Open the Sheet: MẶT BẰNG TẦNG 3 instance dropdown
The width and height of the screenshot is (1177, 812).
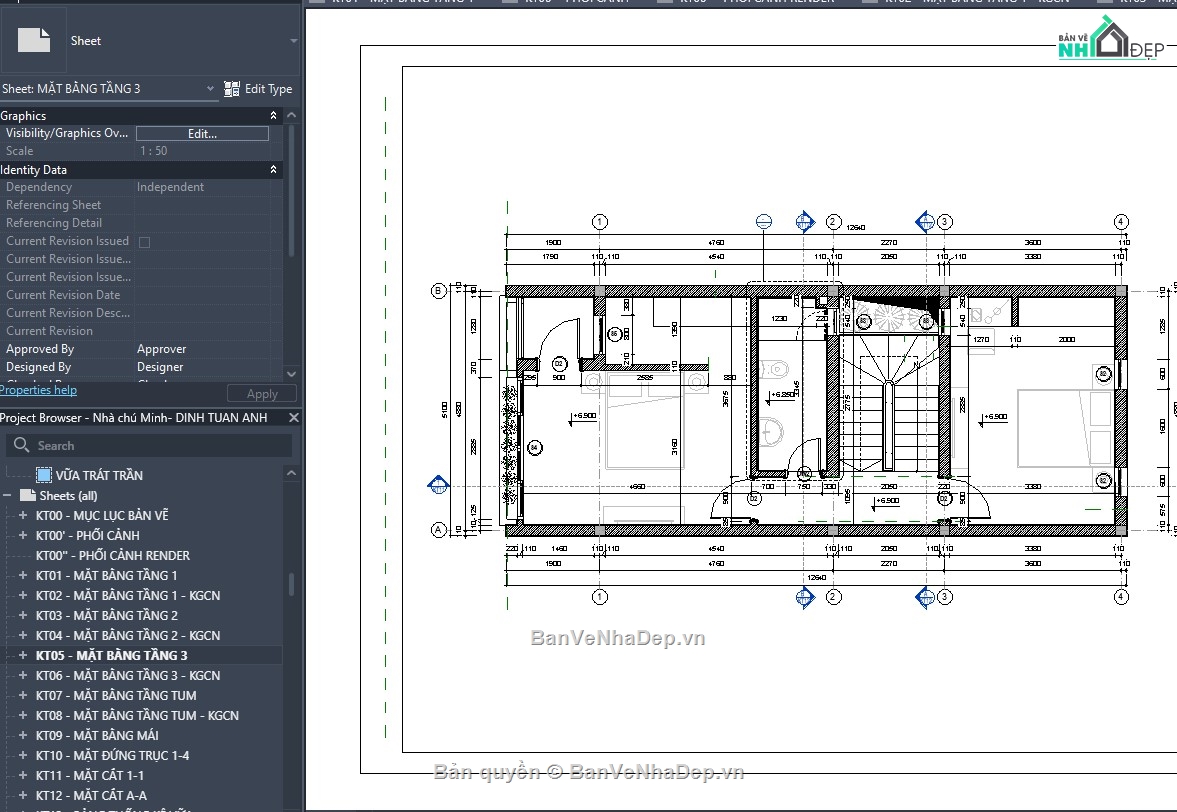click(109, 89)
